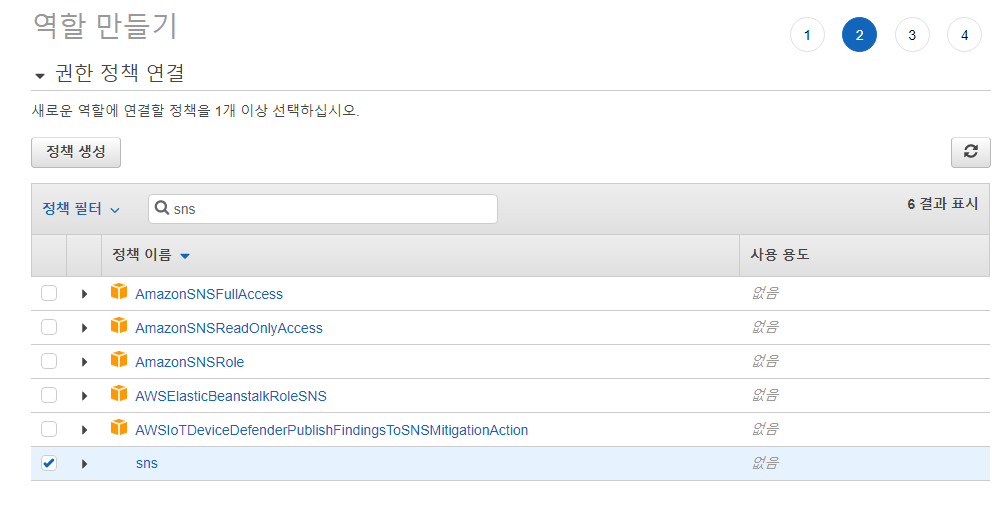The height and width of the screenshot is (521, 992).
Task: Select the AWSElasticBeanstalkRoleSNS checkbox
Action: pos(49,396)
